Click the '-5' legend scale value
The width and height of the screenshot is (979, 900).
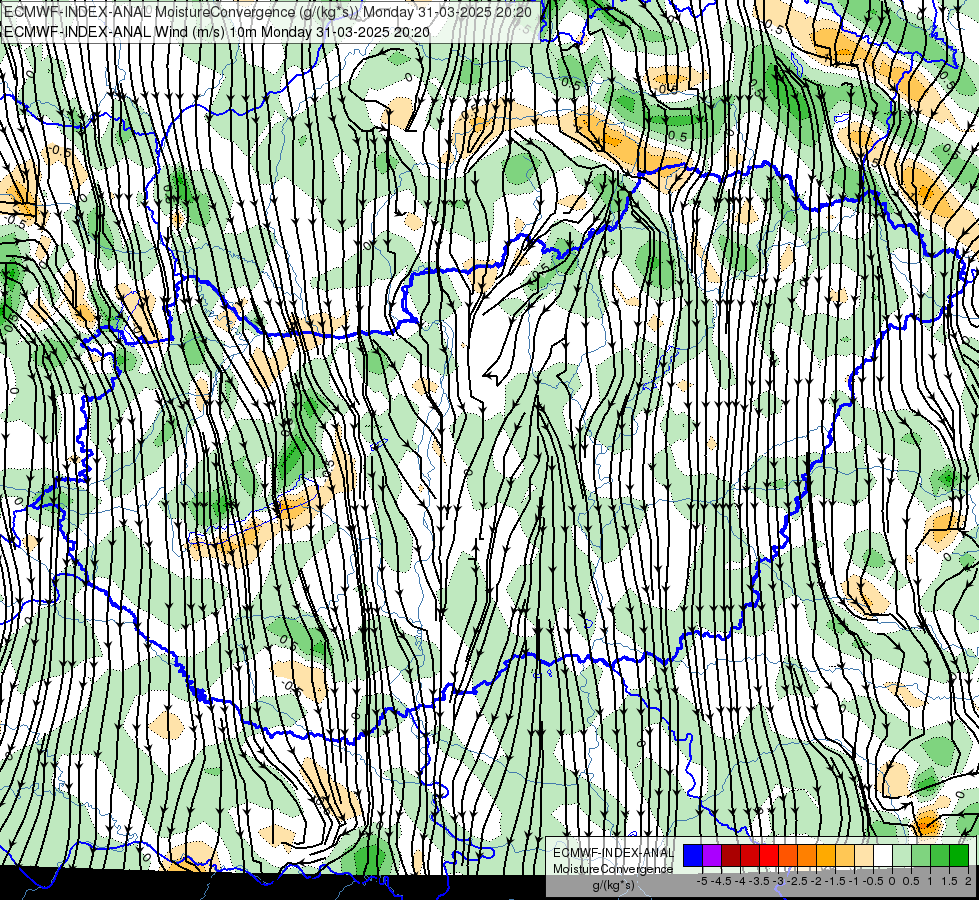click(702, 881)
